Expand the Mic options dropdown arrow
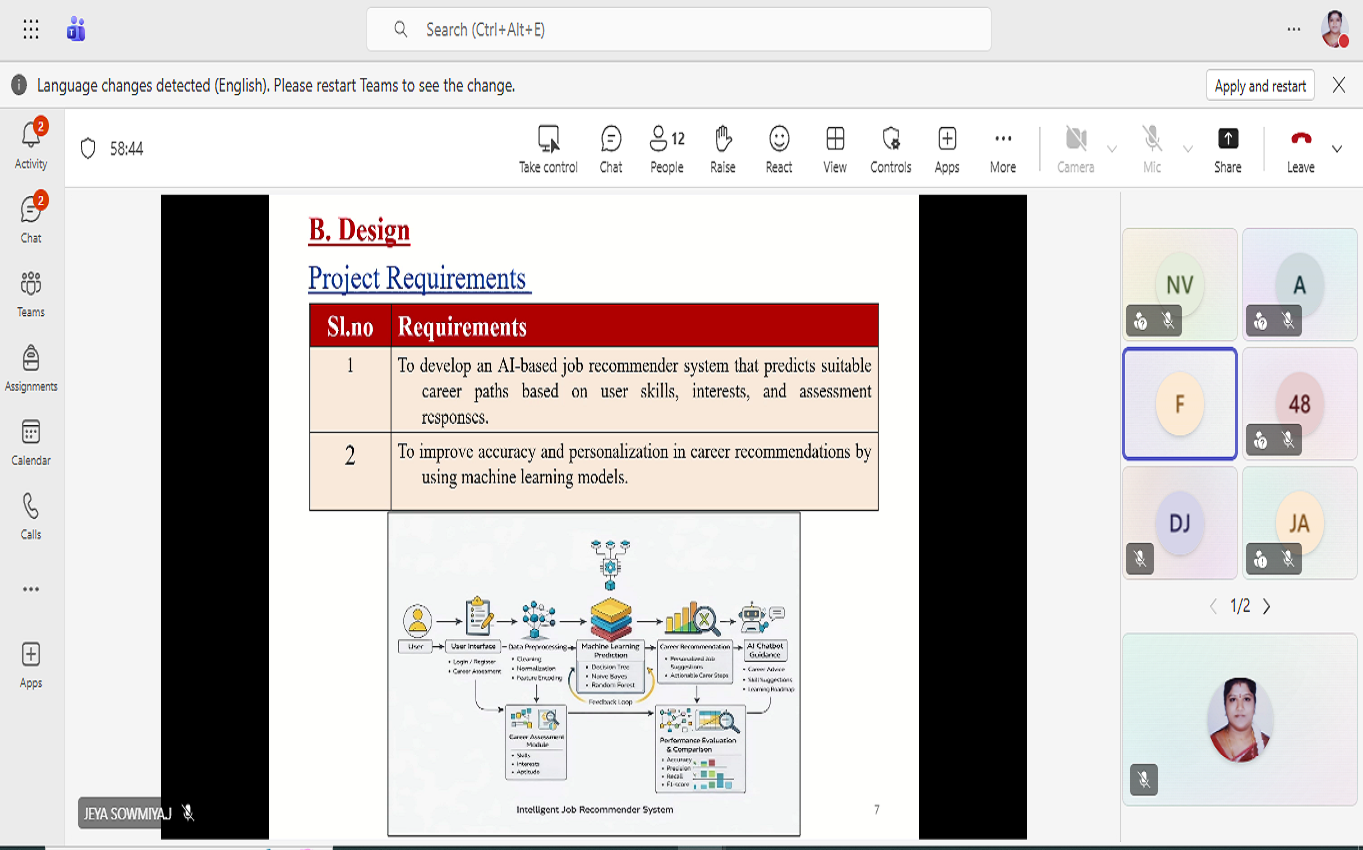The image size is (1363, 850). pos(1188,149)
